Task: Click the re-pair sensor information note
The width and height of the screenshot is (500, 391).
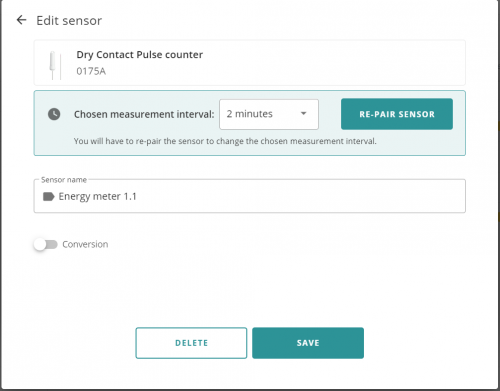Action: click(x=225, y=141)
